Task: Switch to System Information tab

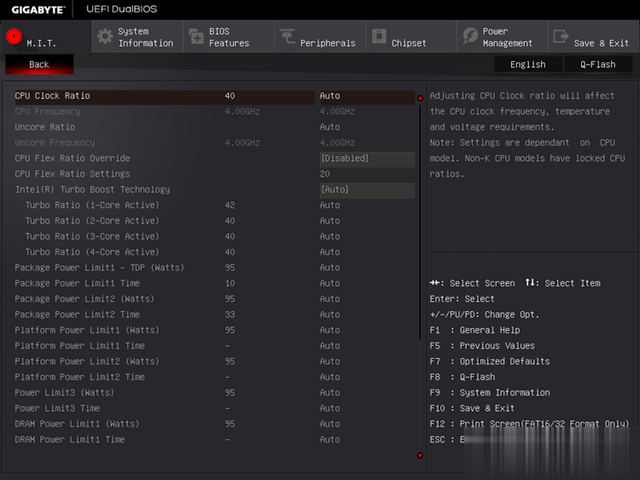Action: tap(138, 37)
